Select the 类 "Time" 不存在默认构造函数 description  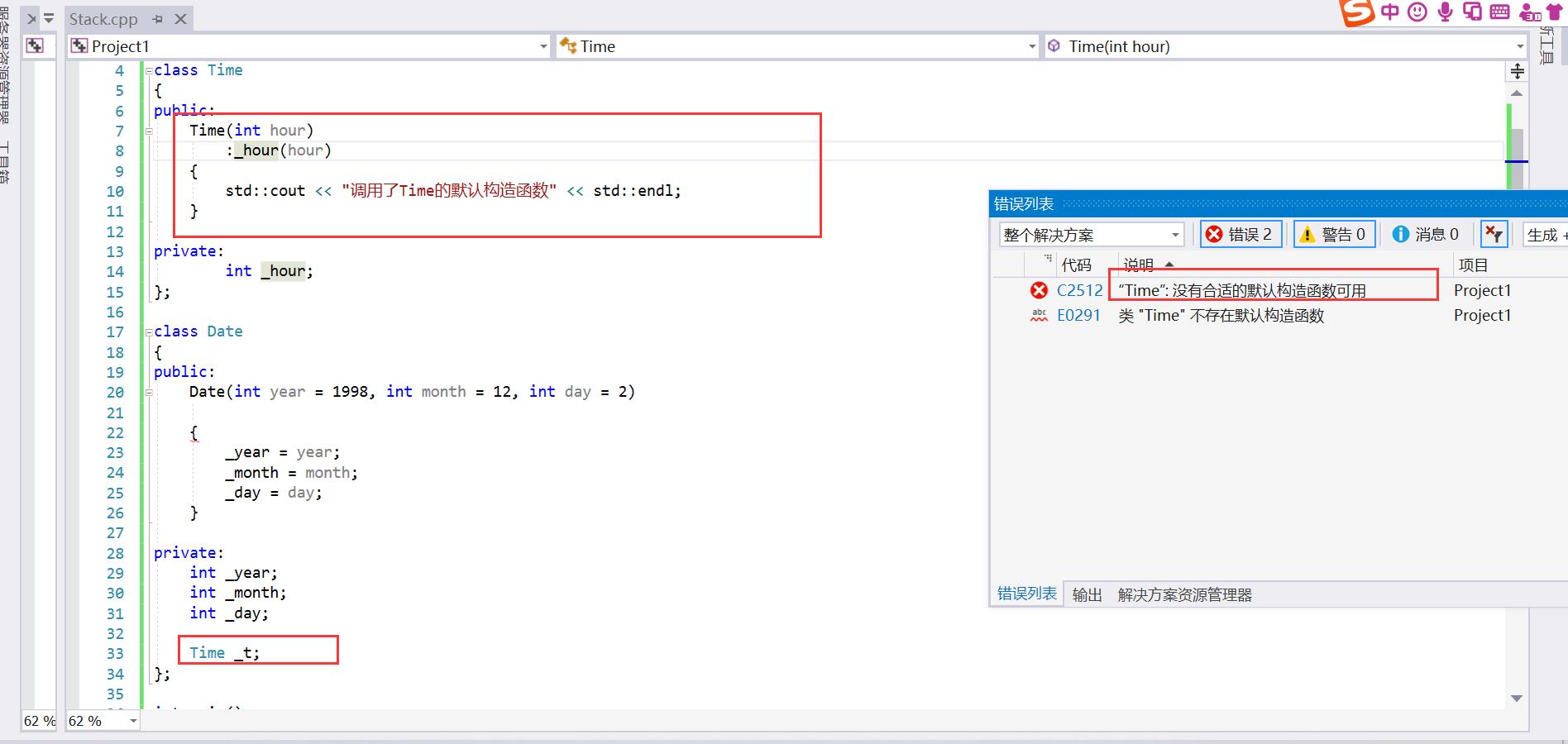1221,315
